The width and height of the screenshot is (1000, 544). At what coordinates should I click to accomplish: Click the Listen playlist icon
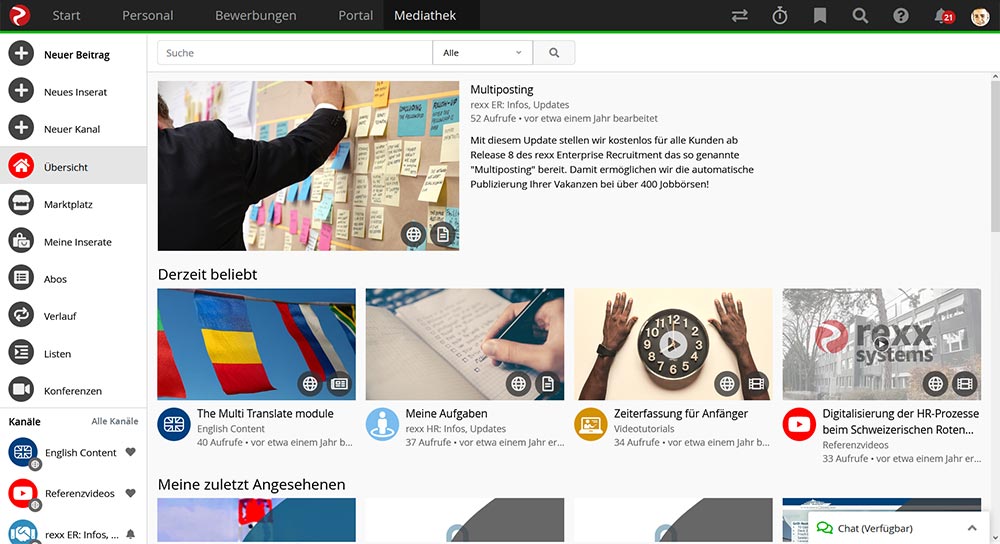point(21,353)
